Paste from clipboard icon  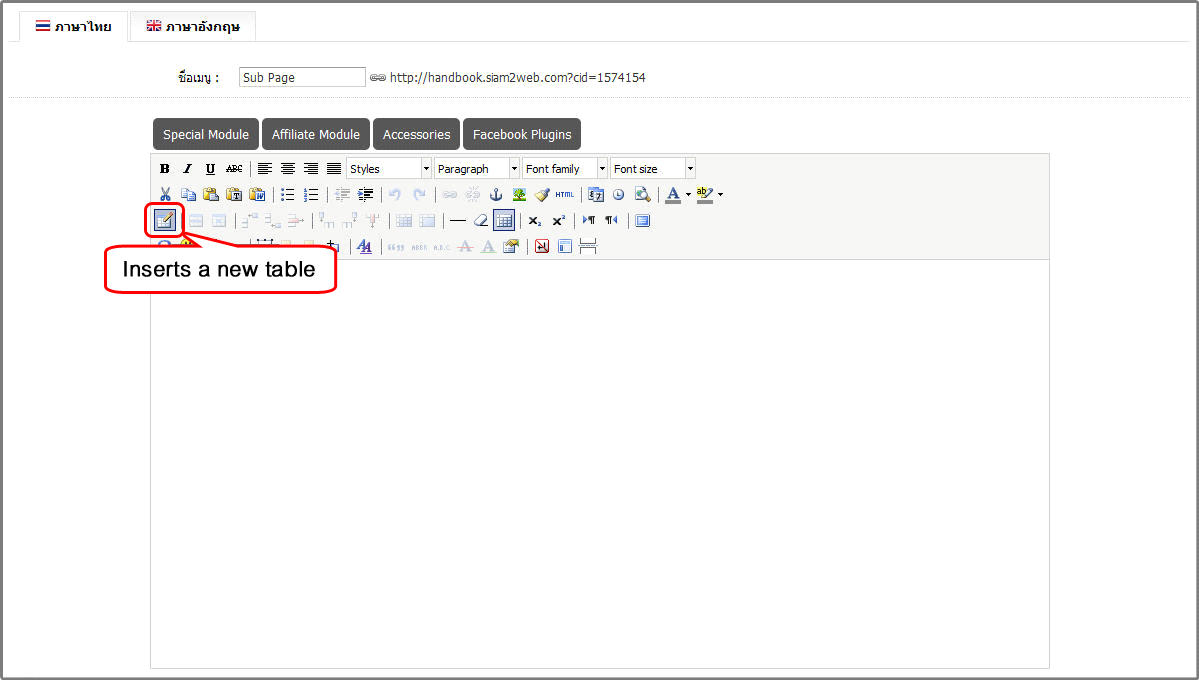211,194
